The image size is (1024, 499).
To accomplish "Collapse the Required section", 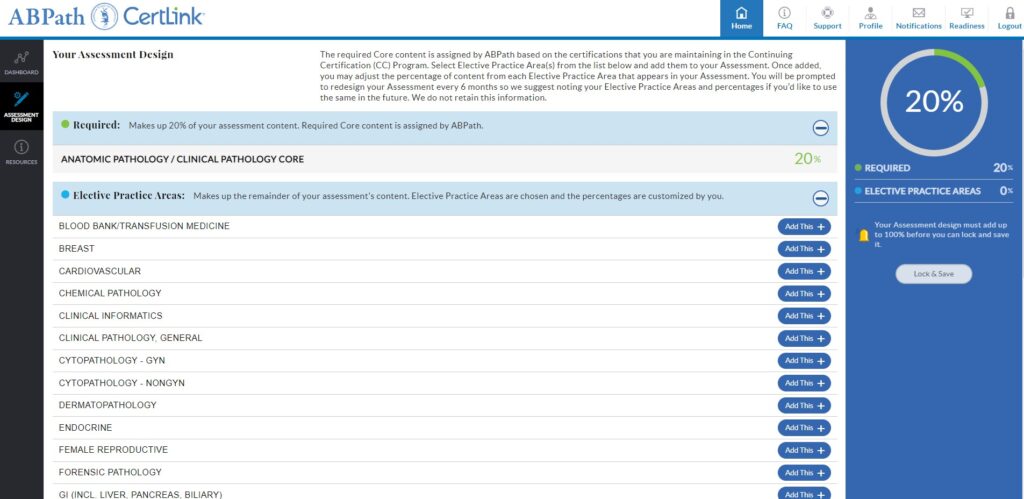I will click(820, 127).
